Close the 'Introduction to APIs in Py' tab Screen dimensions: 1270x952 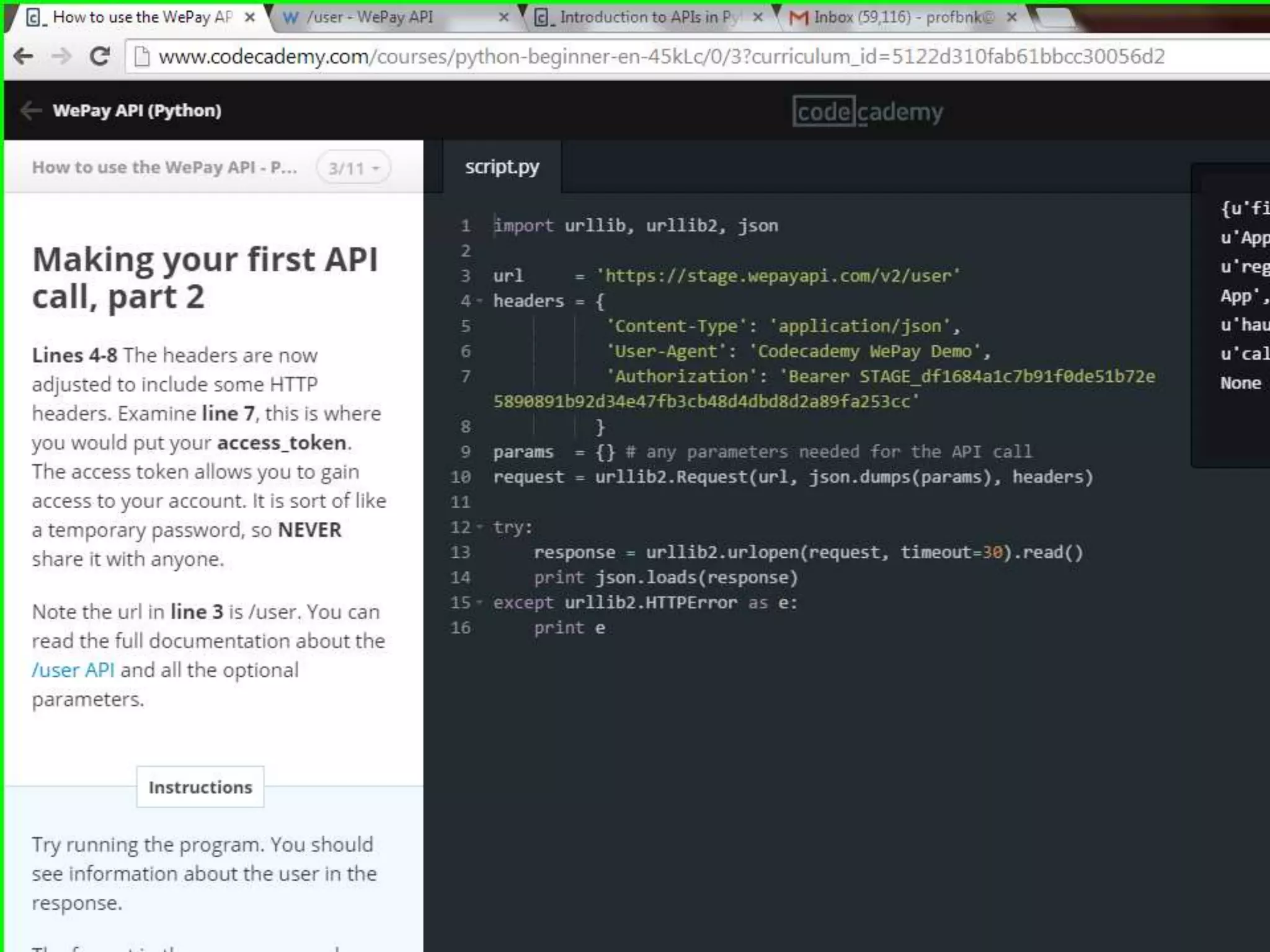click(x=757, y=17)
